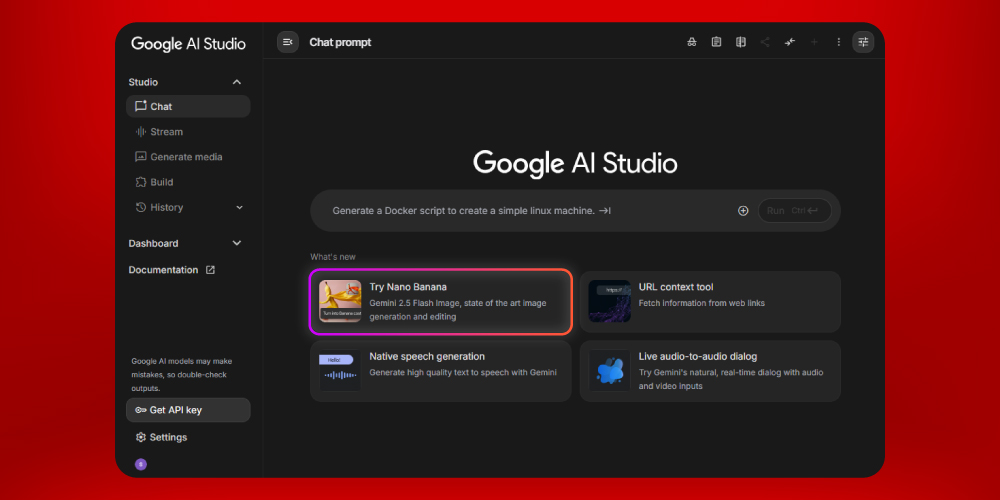Click the Get API key button
Screen dimensions: 1000x500
click(188, 410)
